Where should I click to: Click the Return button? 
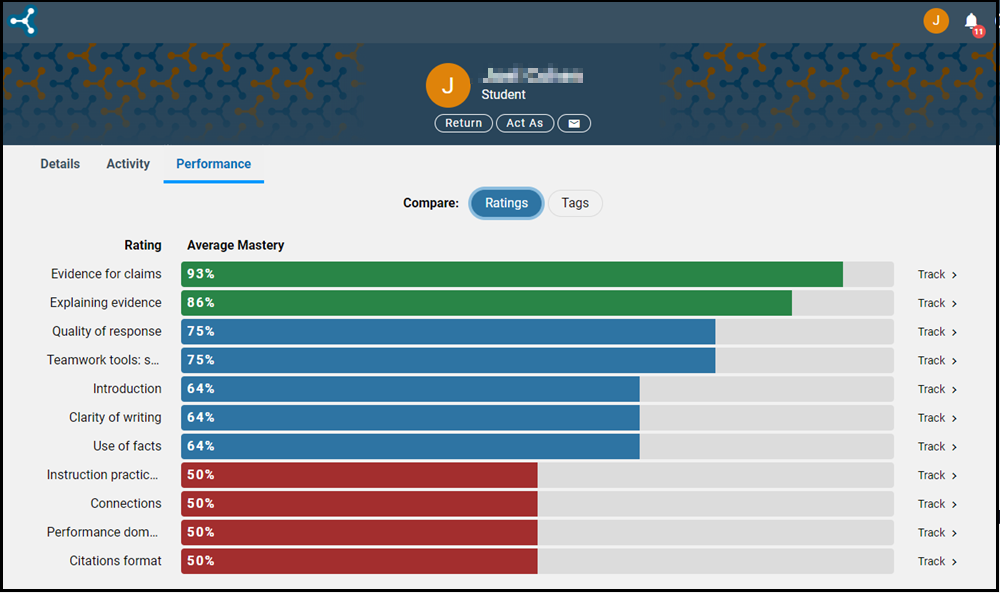pyautogui.click(x=464, y=123)
